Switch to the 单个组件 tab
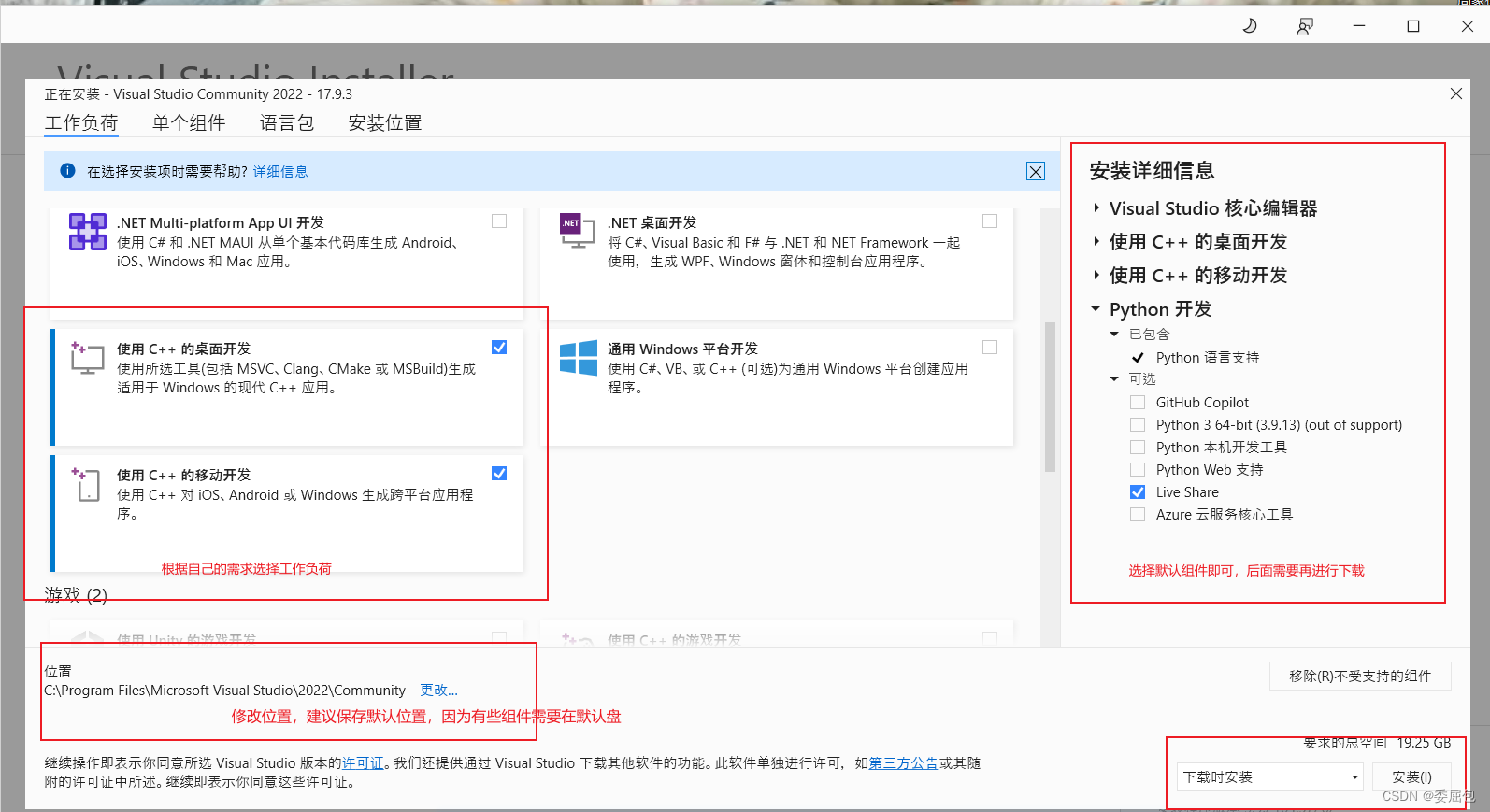 [x=189, y=123]
